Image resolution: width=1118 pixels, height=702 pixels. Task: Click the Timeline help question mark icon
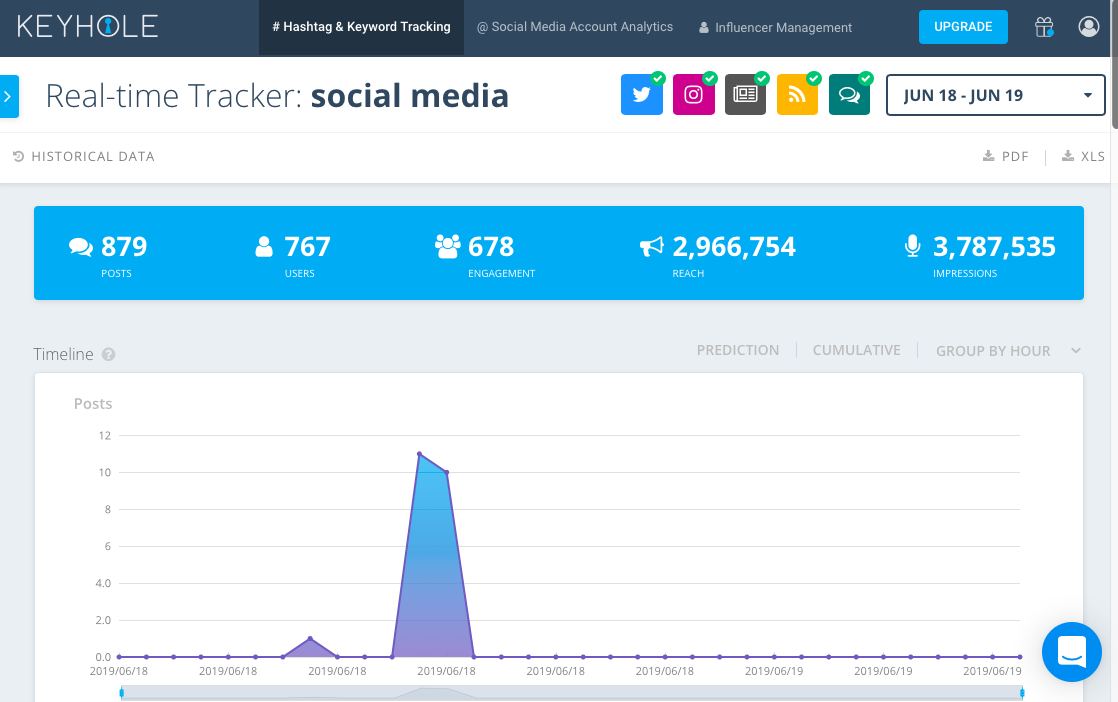109,354
